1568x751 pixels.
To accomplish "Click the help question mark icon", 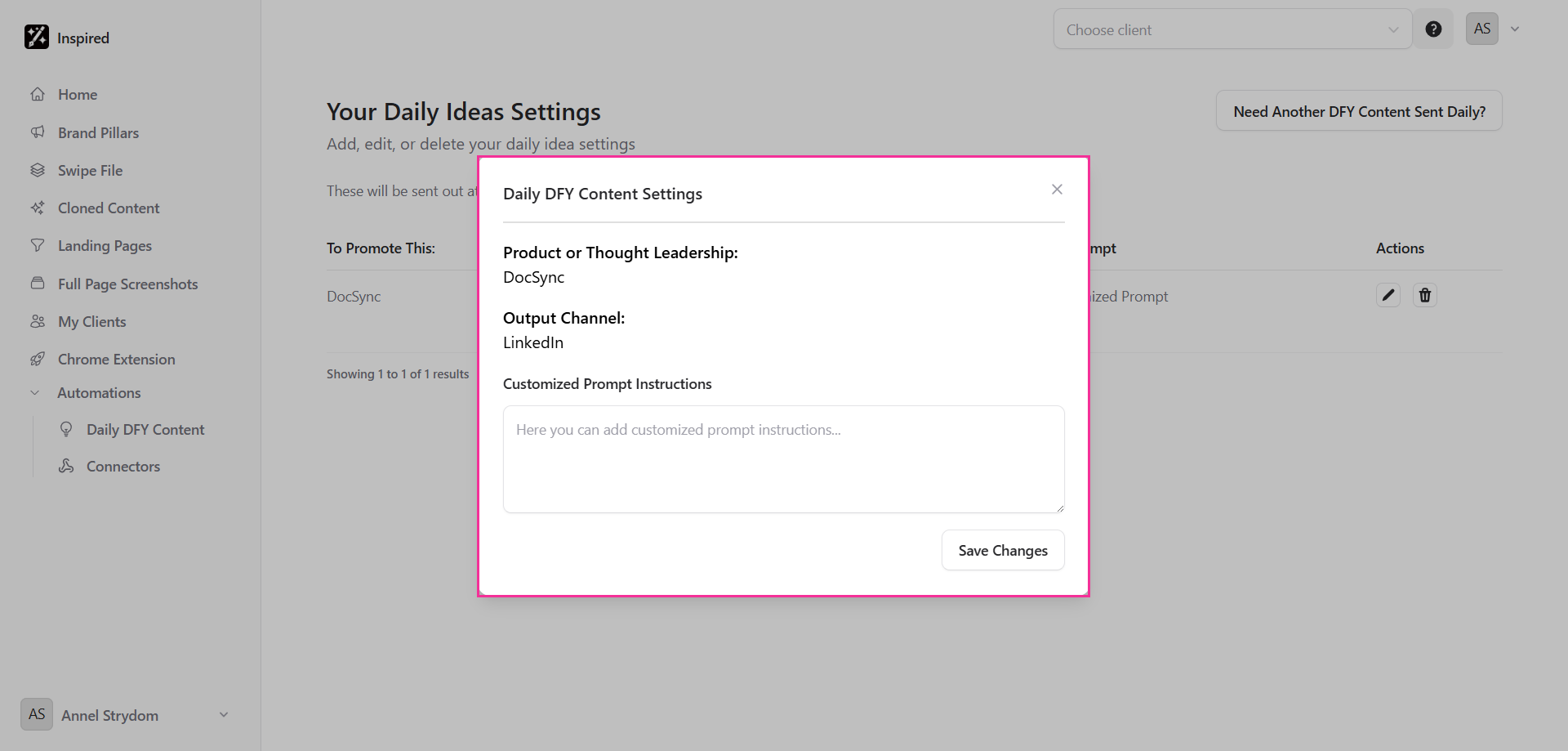I will pos(1433,29).
